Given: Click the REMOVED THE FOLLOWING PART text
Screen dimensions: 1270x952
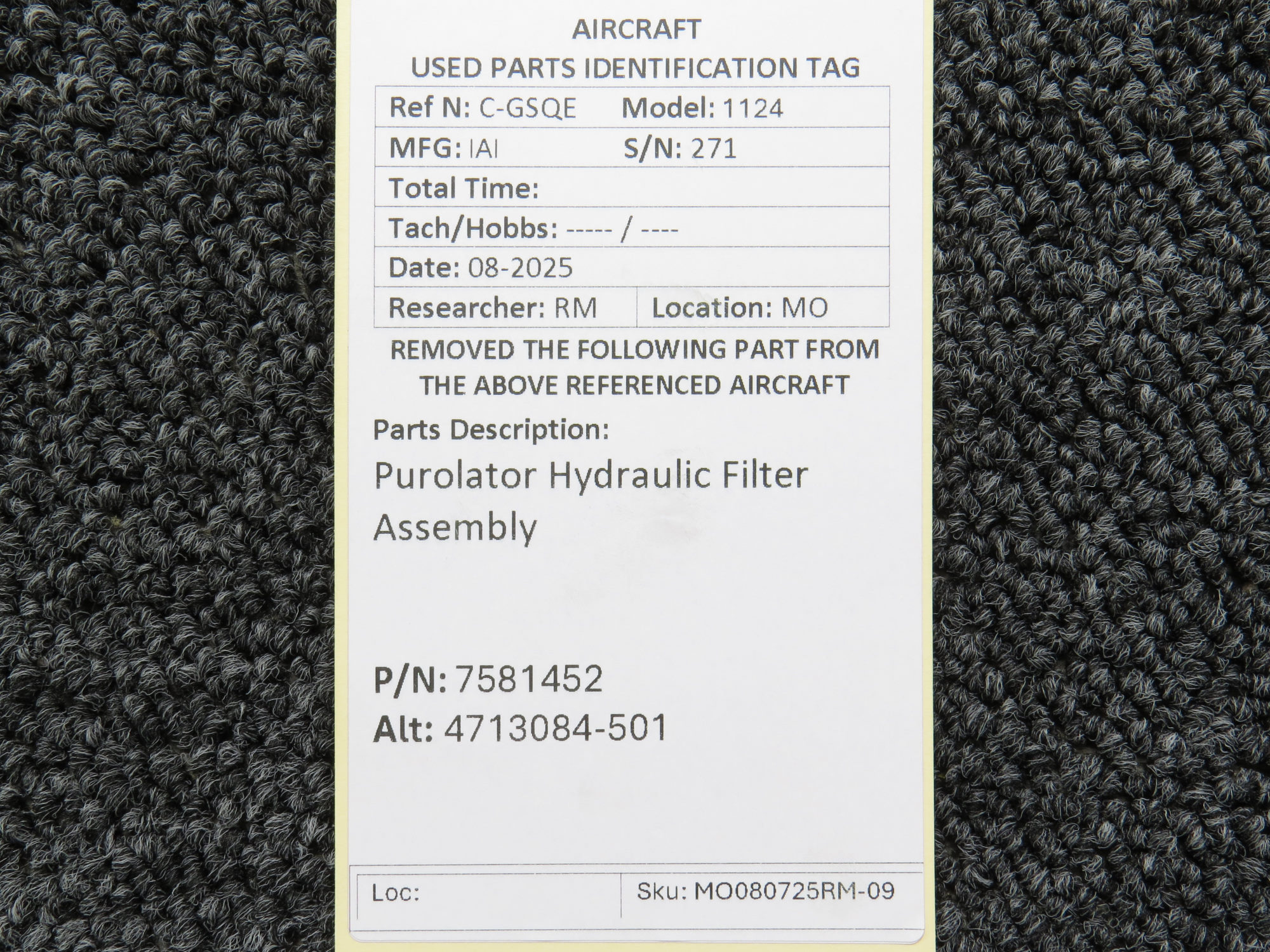Looking at the screenshot, I should (x=634, y=350).
